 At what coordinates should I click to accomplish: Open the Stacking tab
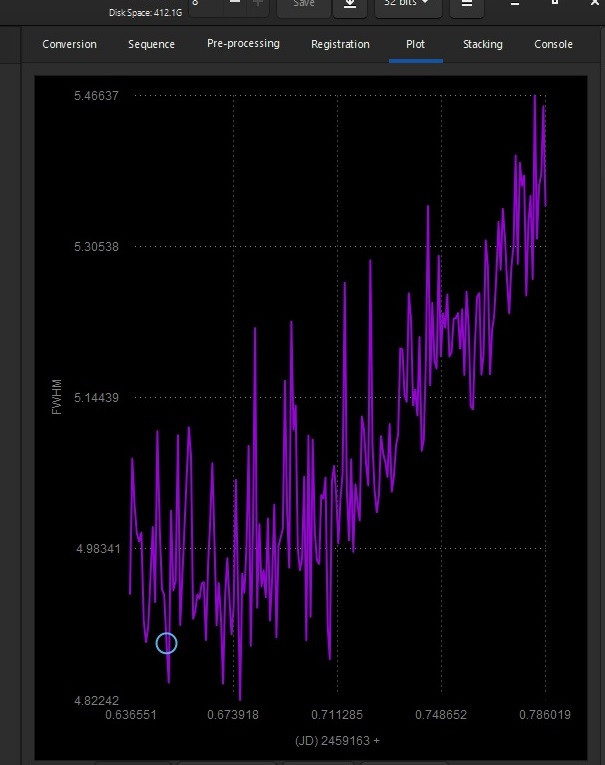[x=483, y=44]
